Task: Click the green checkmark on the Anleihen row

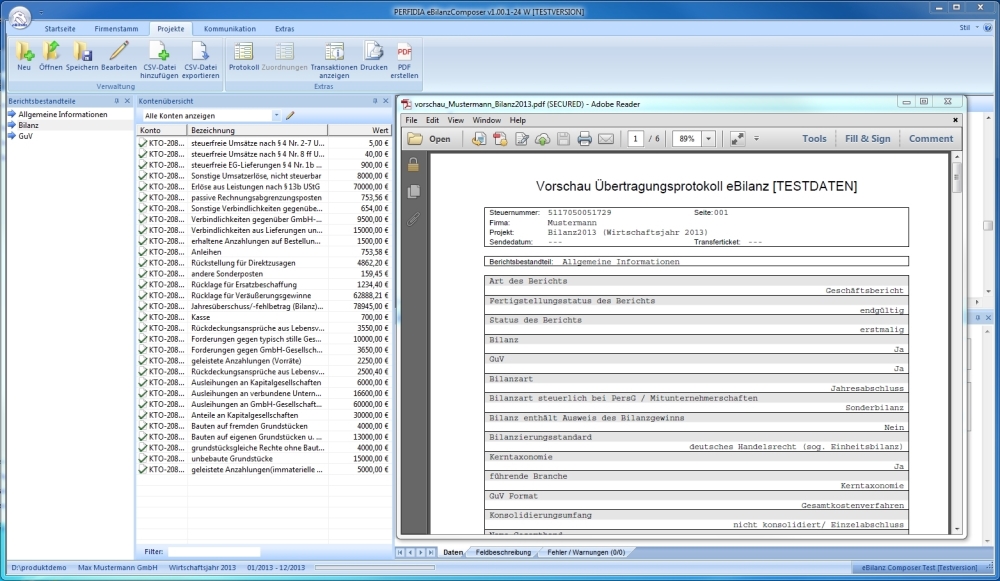Action: click(x=143, y=252)
